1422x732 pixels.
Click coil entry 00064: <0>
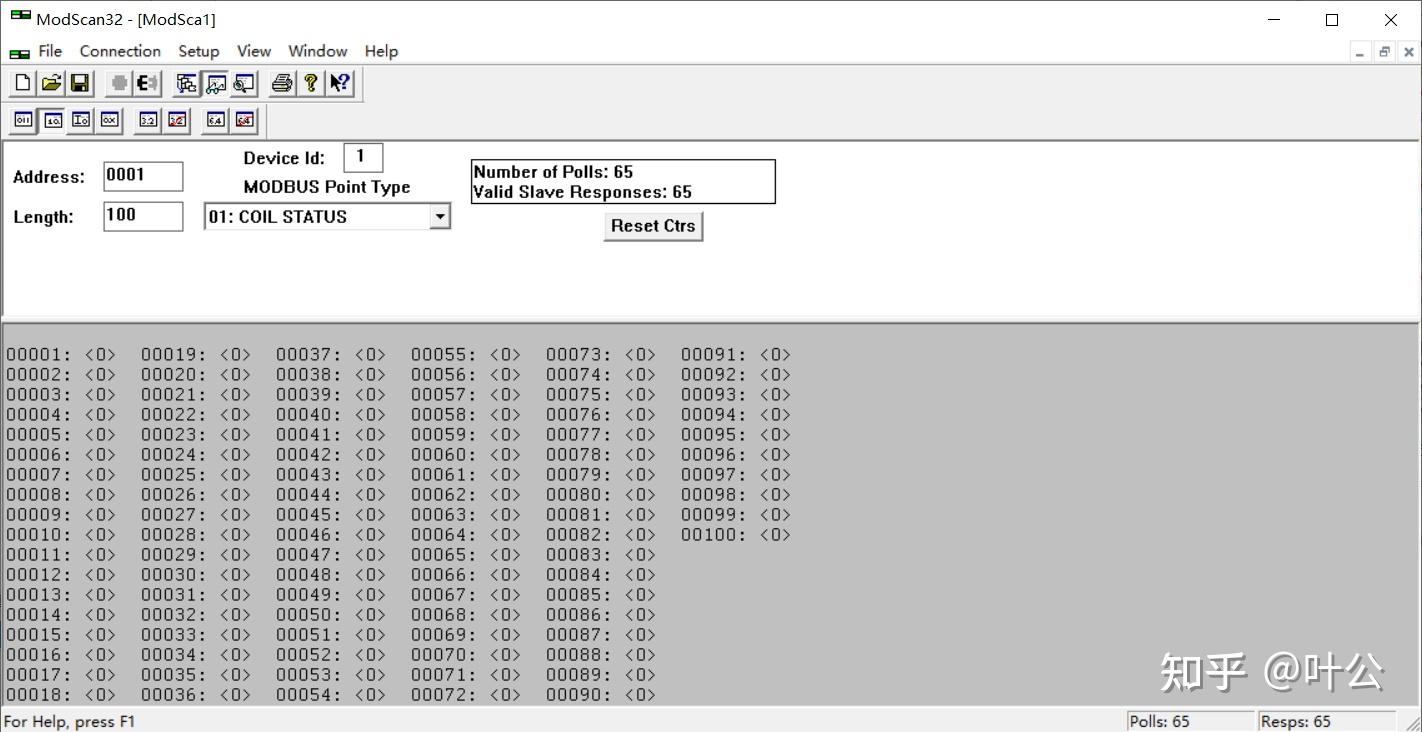click(466, 535)
